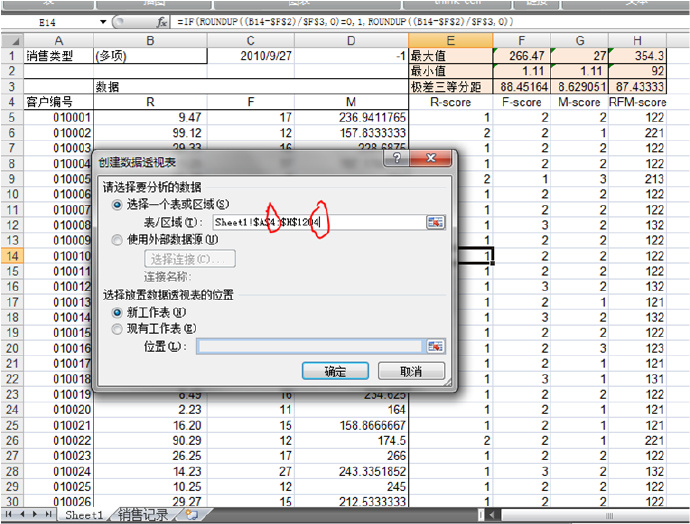Click the insert new worksheet tab icon
This screenshot has width=690, height=524.
point(192,514)
